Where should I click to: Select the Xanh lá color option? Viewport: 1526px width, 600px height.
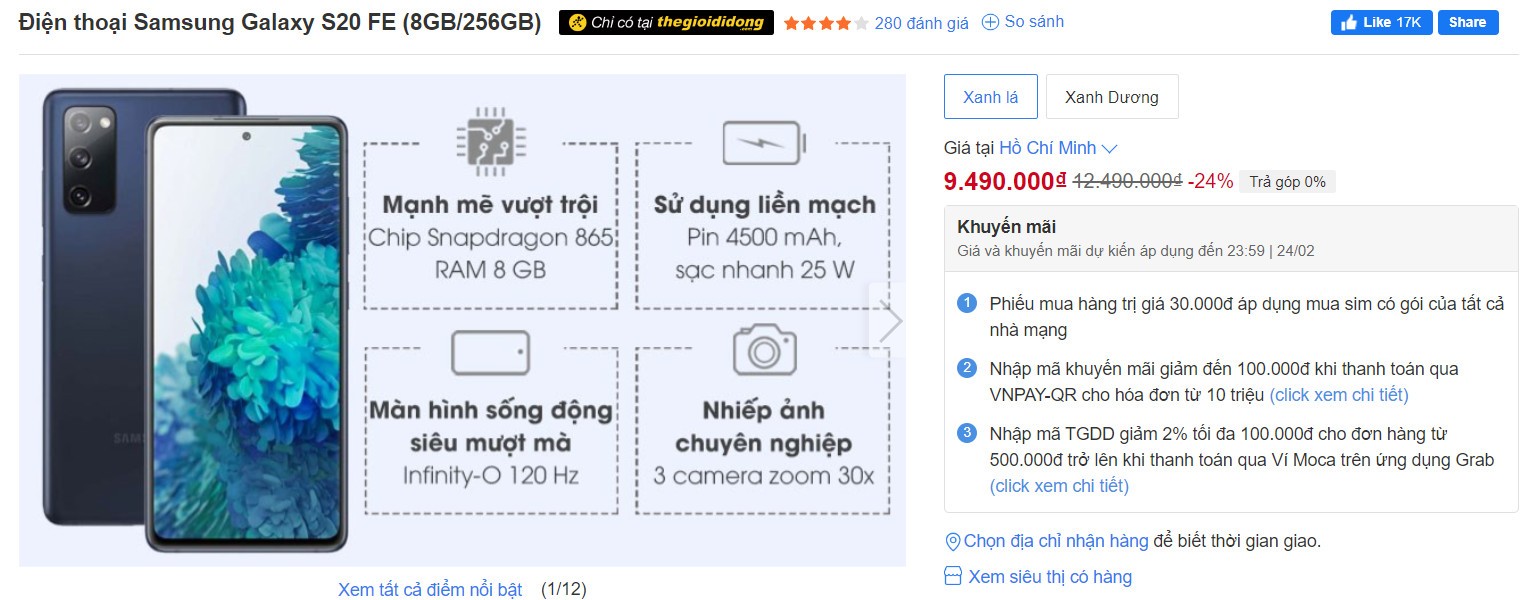pyautogui.click(x=990, y=97)
